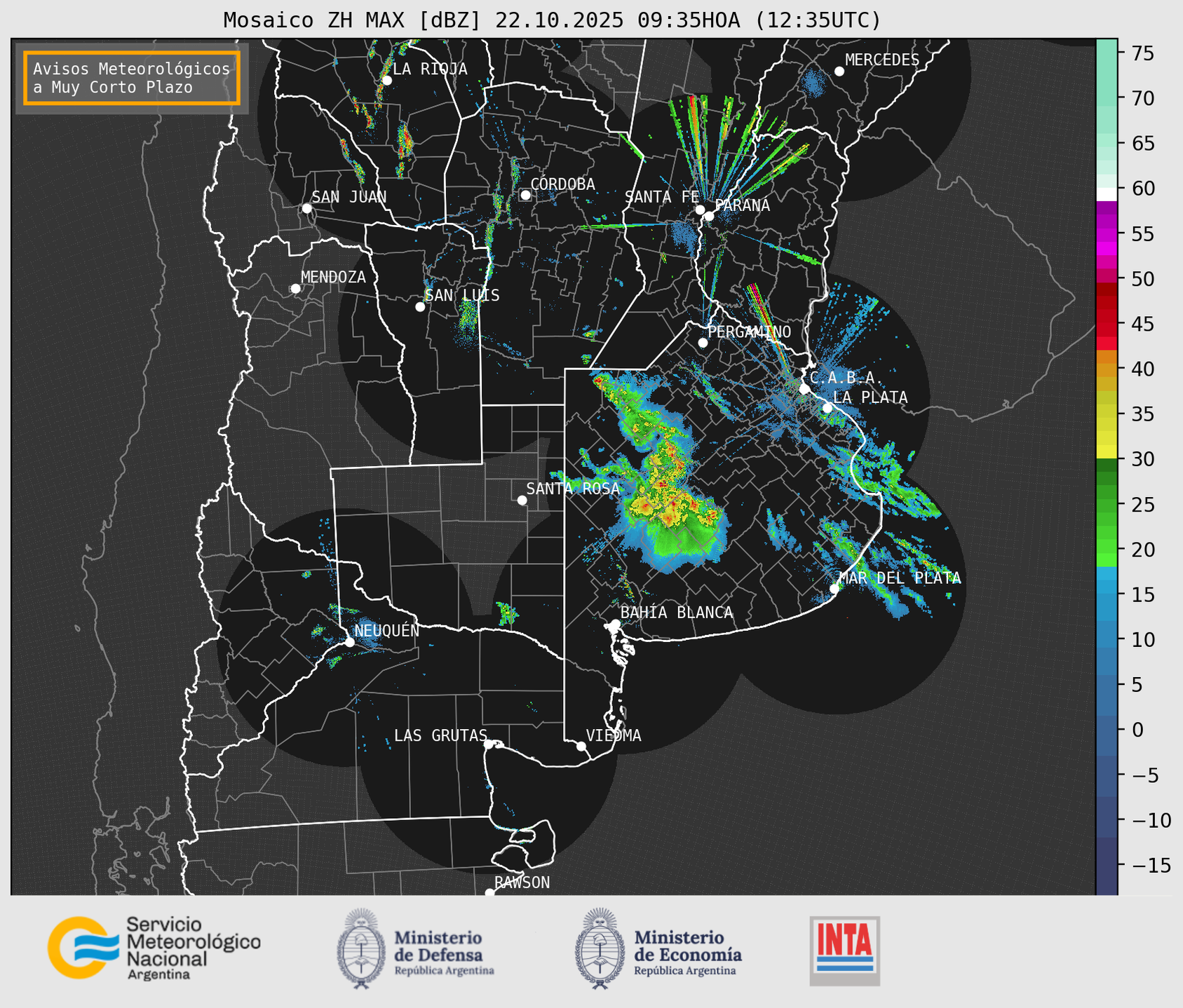Click the La Rioja city label
The height and width of the screenshot is (1008, 1183).
(x=429, y=69)
